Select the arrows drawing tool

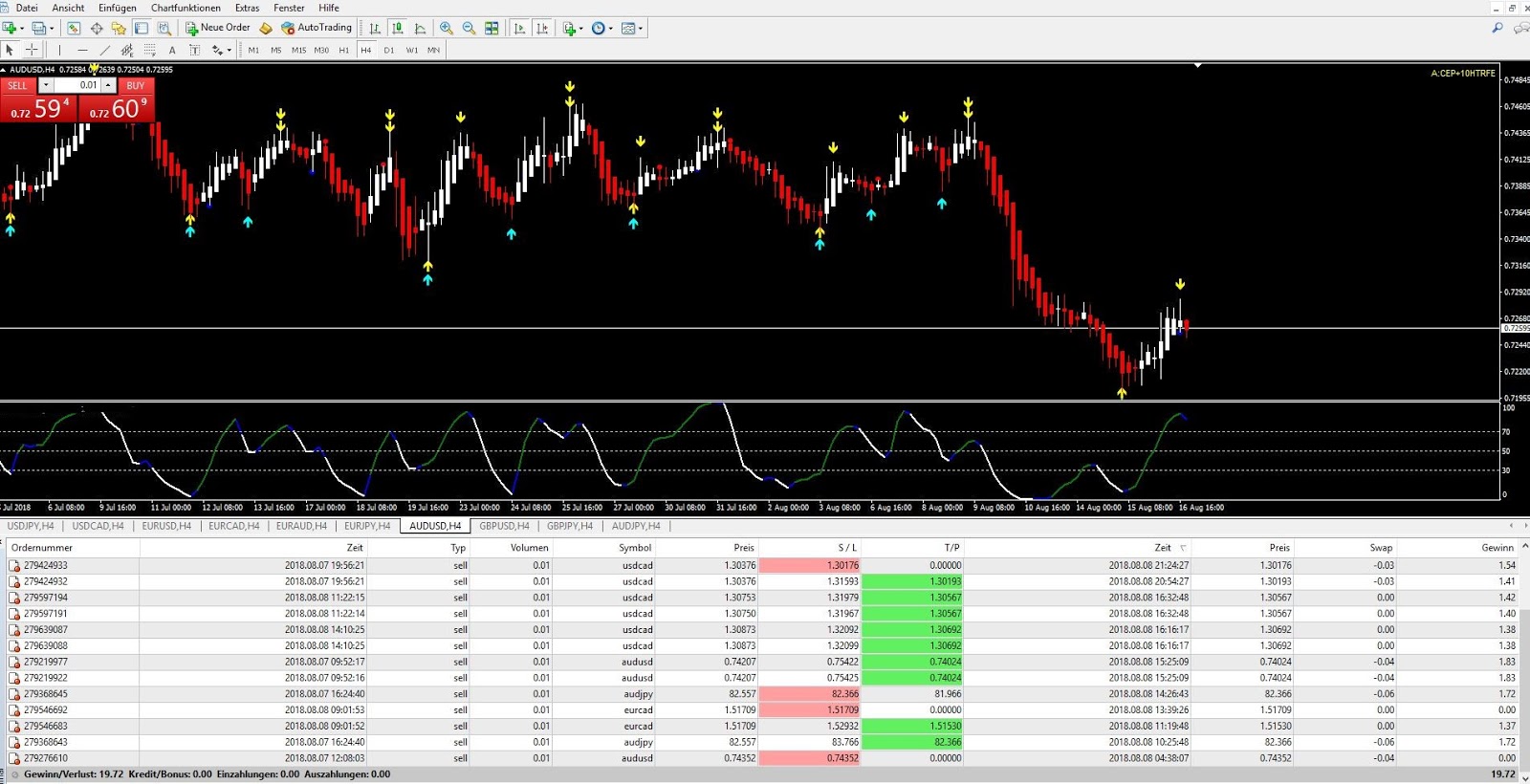click(217, 50)
